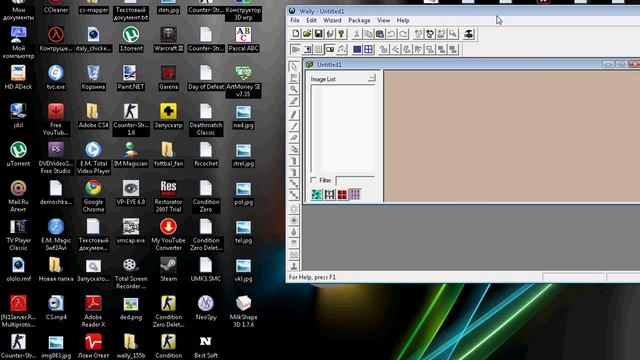Click the tiled four-square blue view icon
Screen dimensions: 640x360
click(368, 49)
